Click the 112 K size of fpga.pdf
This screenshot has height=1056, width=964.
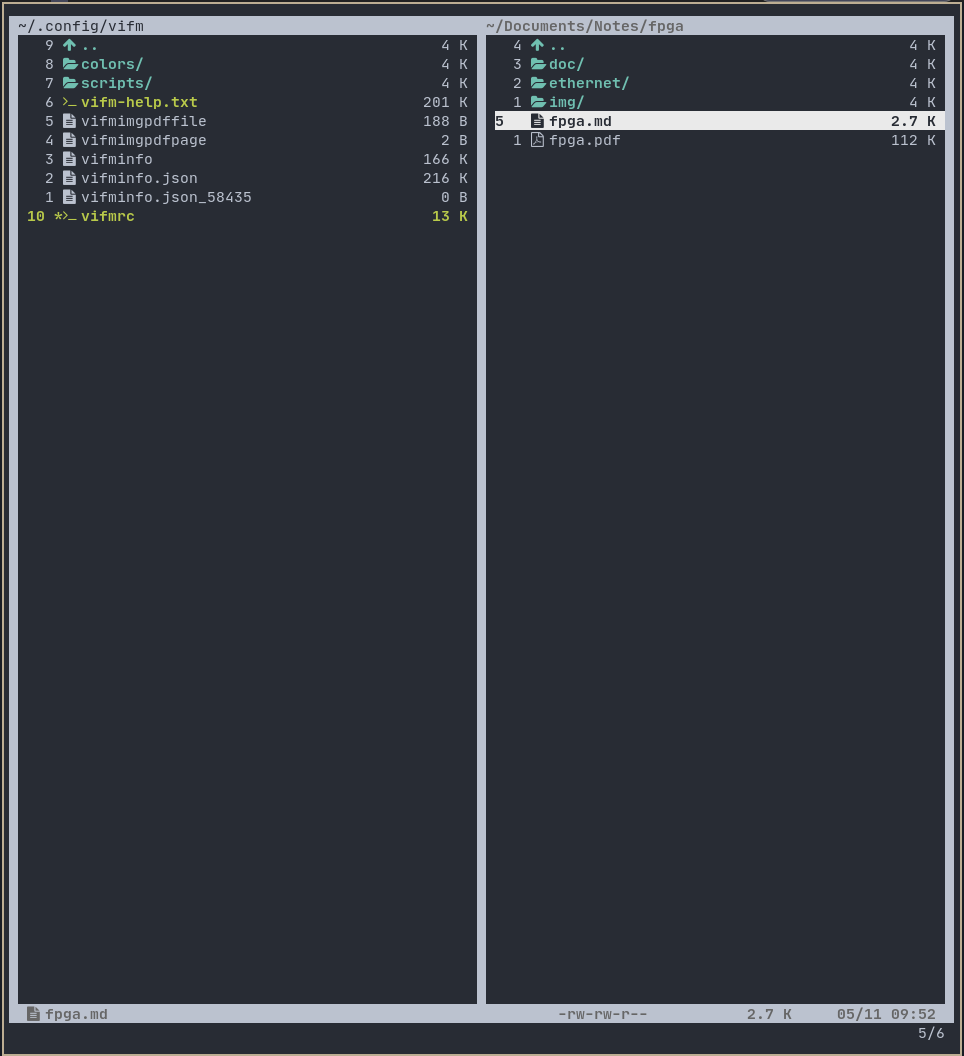(913, 140)
